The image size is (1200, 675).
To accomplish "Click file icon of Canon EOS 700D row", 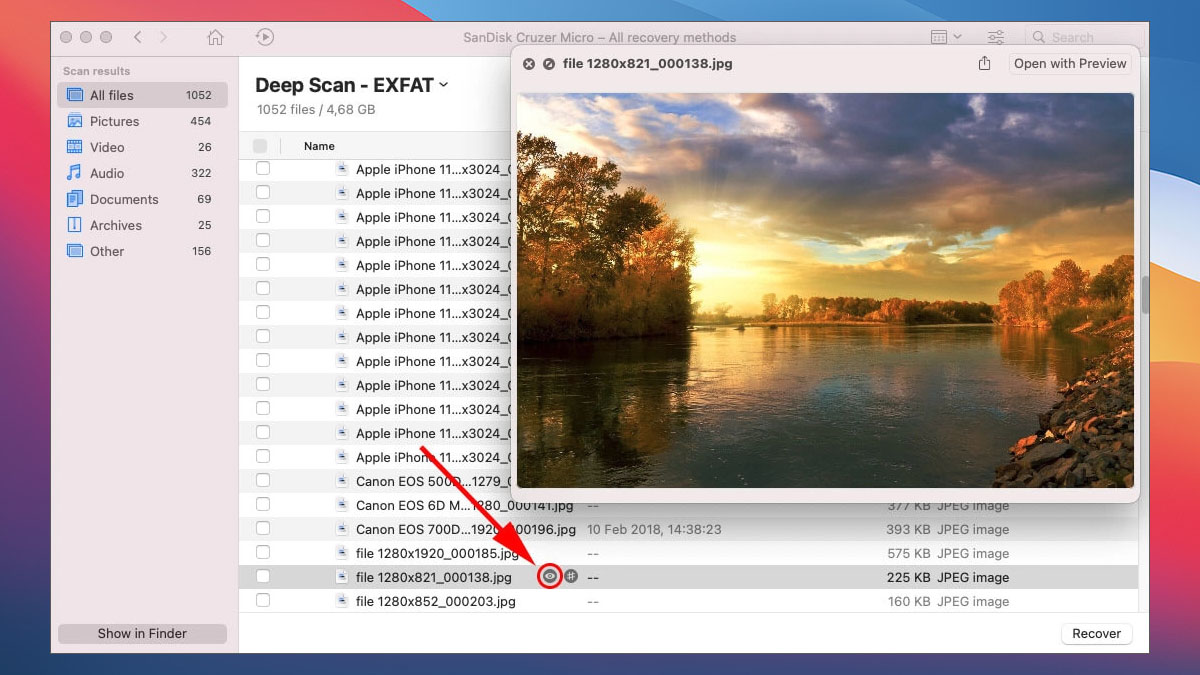I will (x=341, y=529).
